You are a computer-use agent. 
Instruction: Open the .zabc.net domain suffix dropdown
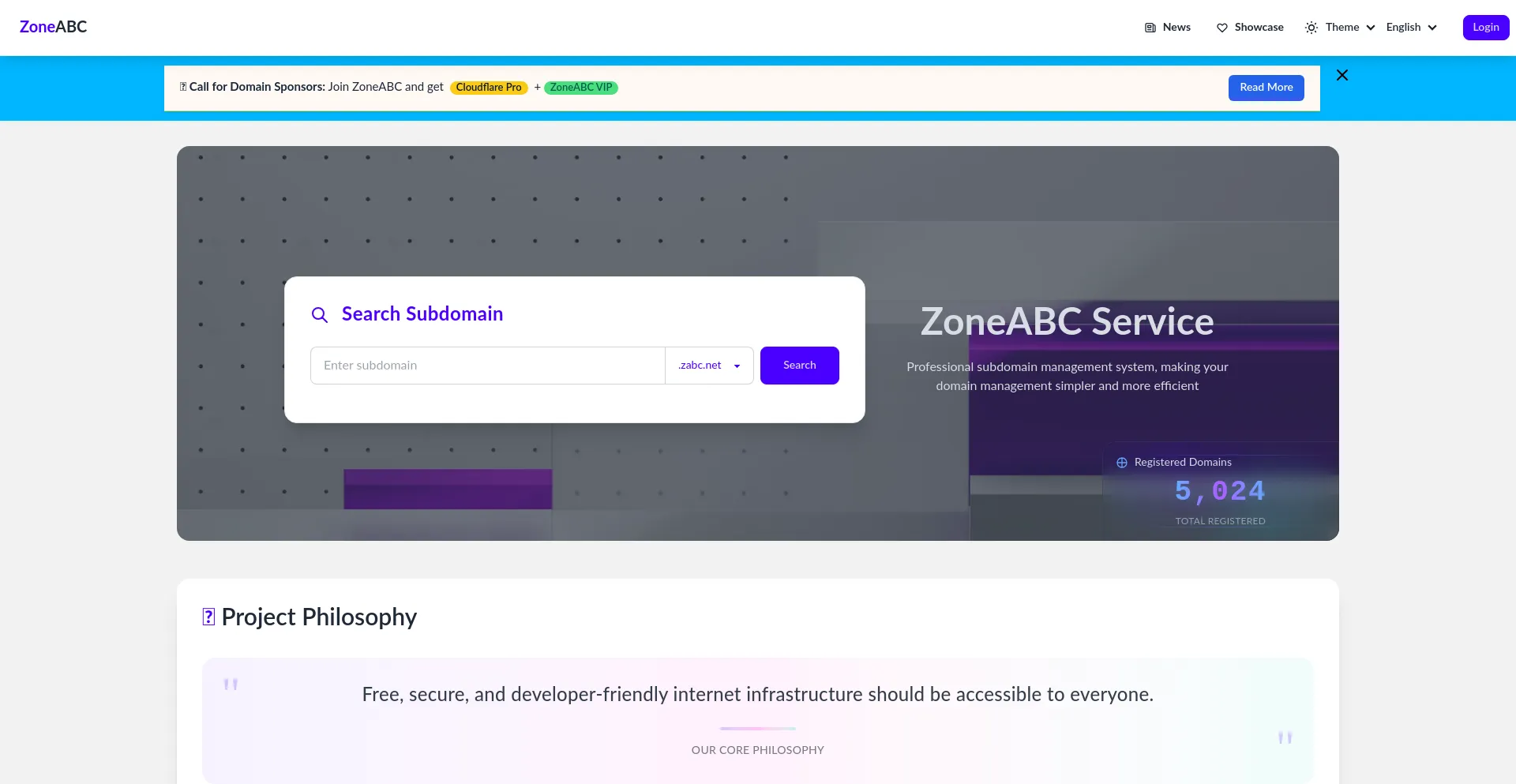click(x=709, y=366)
